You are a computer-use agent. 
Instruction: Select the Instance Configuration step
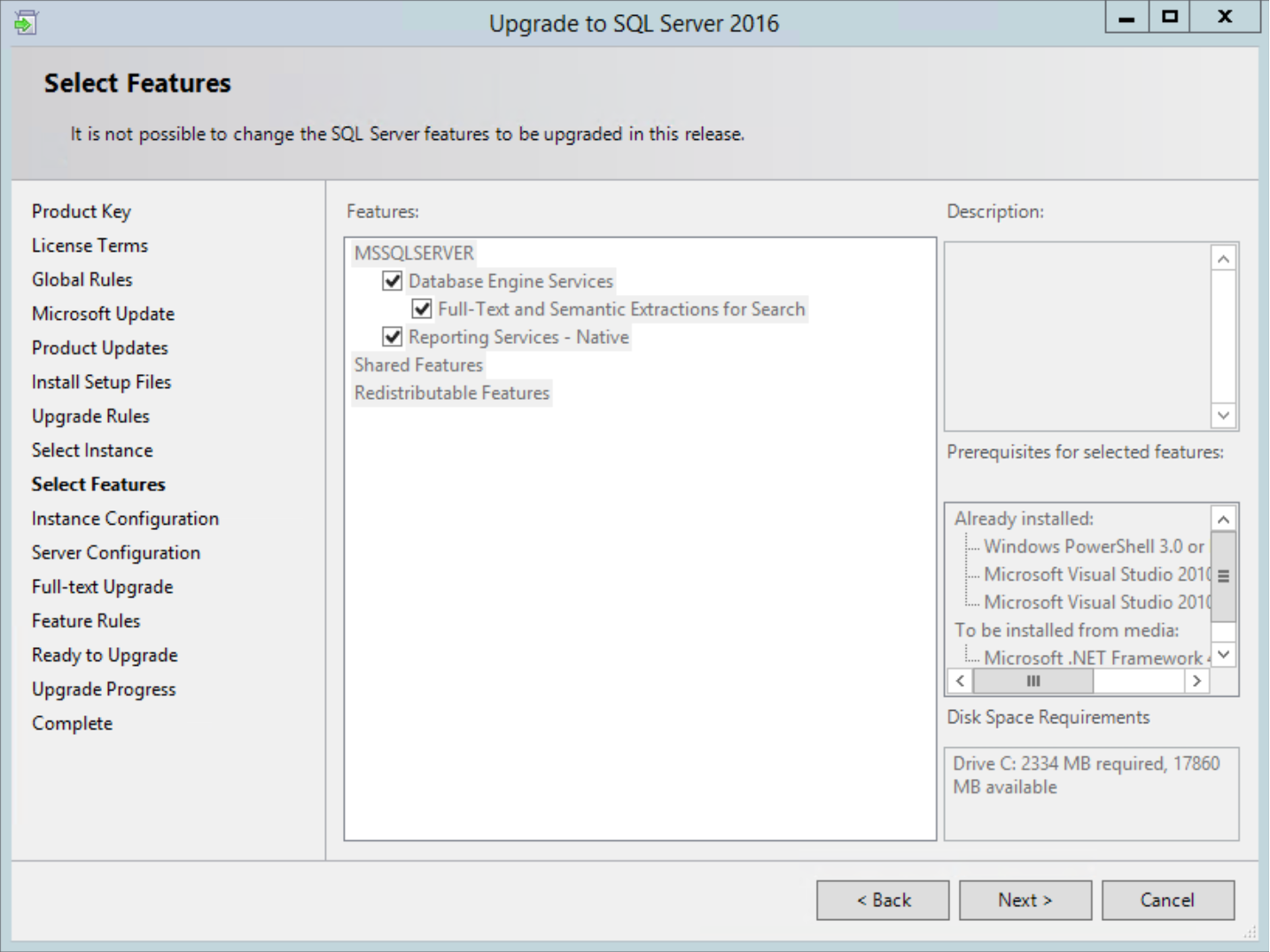click(x=125, y=519)
